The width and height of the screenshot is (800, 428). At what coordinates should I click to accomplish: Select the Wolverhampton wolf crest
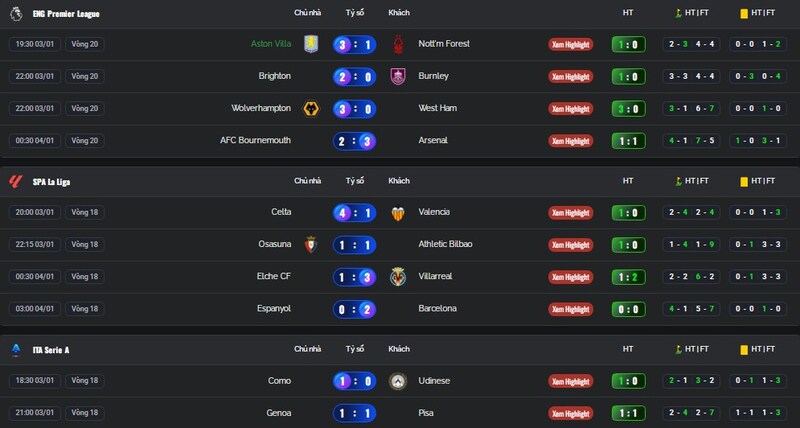click(x=311, y=108)
